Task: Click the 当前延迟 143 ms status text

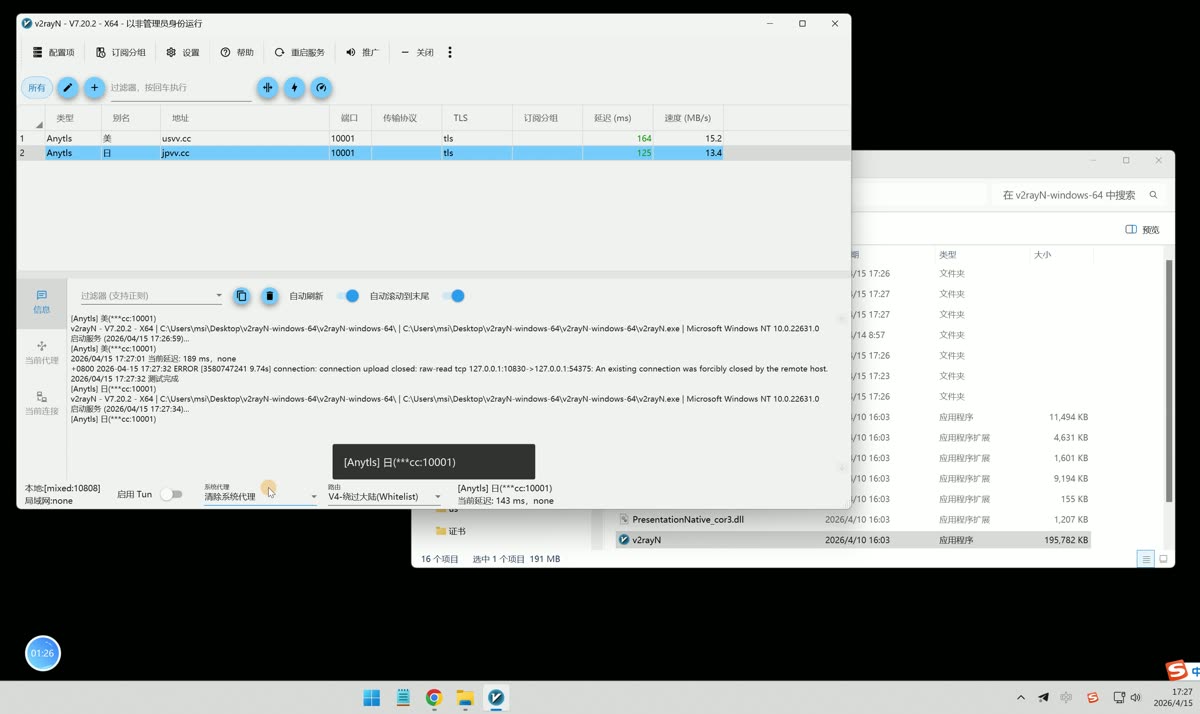Action: point(506,500)
